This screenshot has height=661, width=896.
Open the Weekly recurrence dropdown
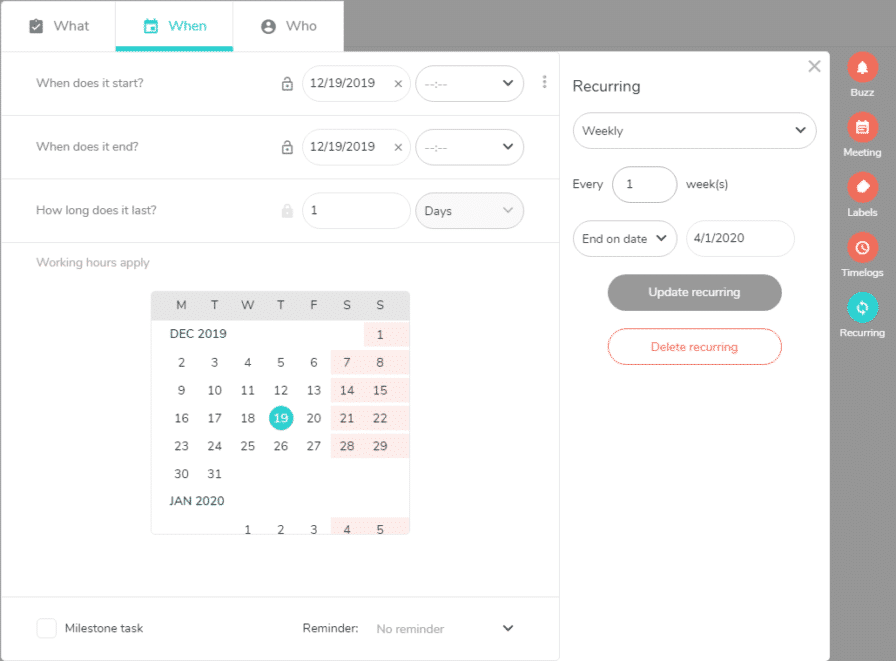[x=694, y=130]
